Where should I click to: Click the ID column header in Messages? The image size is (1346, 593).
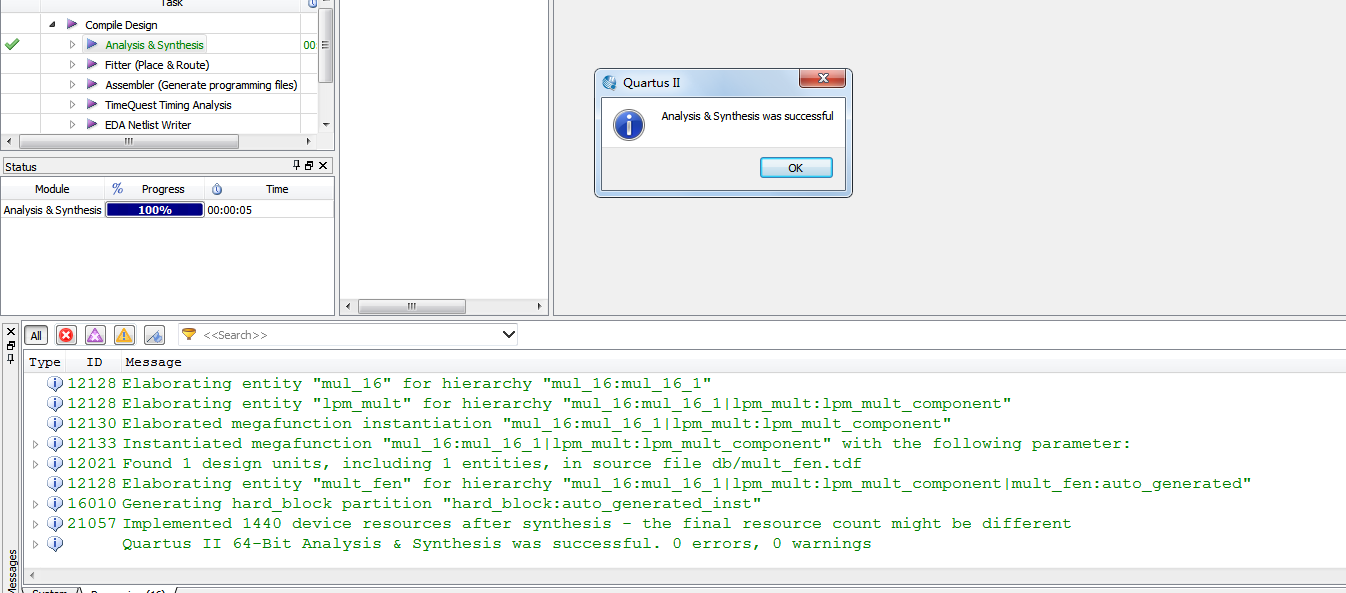click(94, 362)
